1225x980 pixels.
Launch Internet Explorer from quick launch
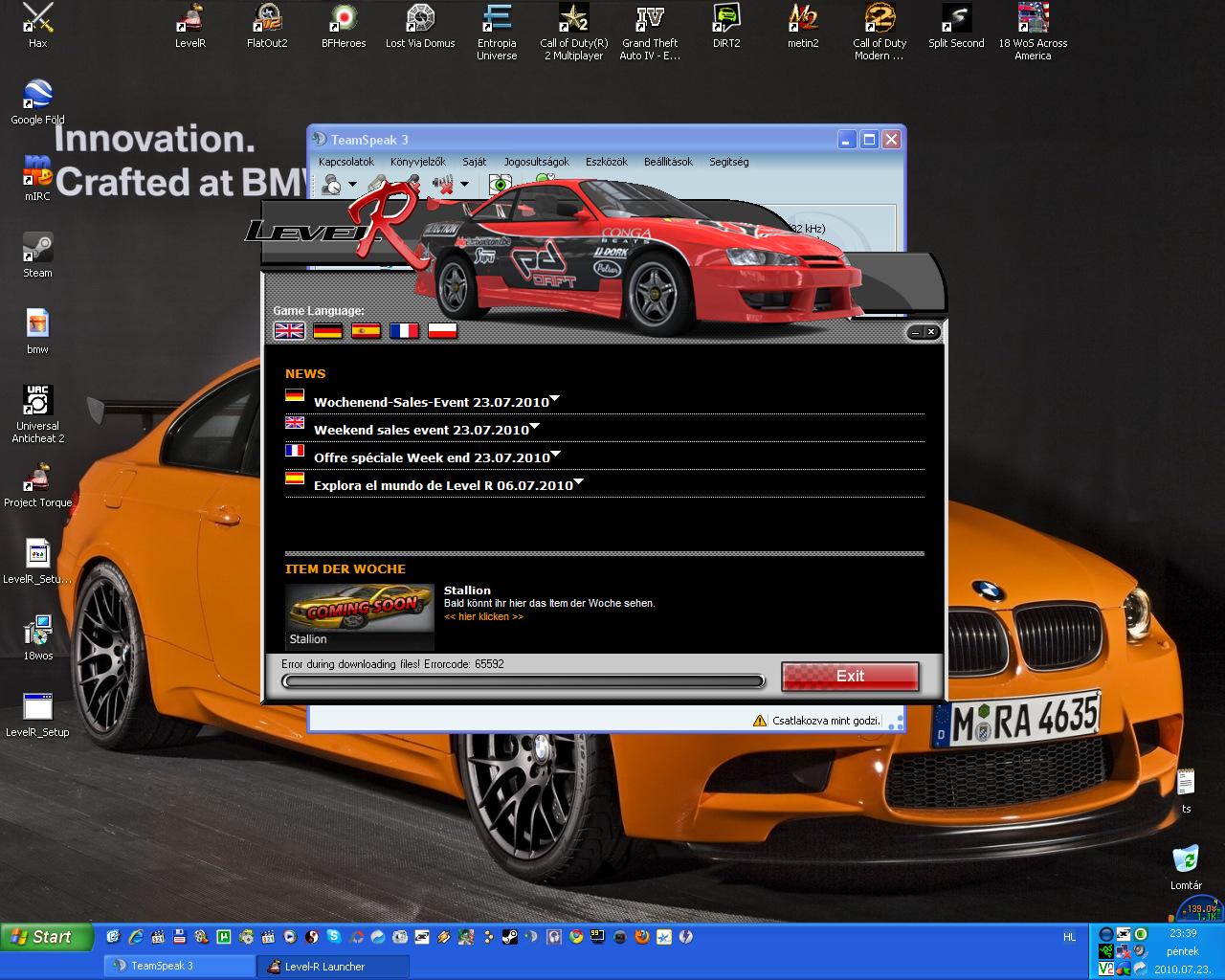pos(136,937)
